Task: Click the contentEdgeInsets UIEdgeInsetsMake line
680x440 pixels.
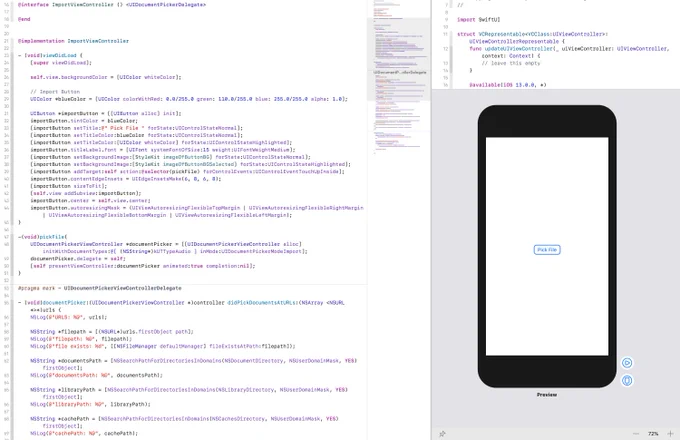Action: pyautogui.click(x=125, y=179)
